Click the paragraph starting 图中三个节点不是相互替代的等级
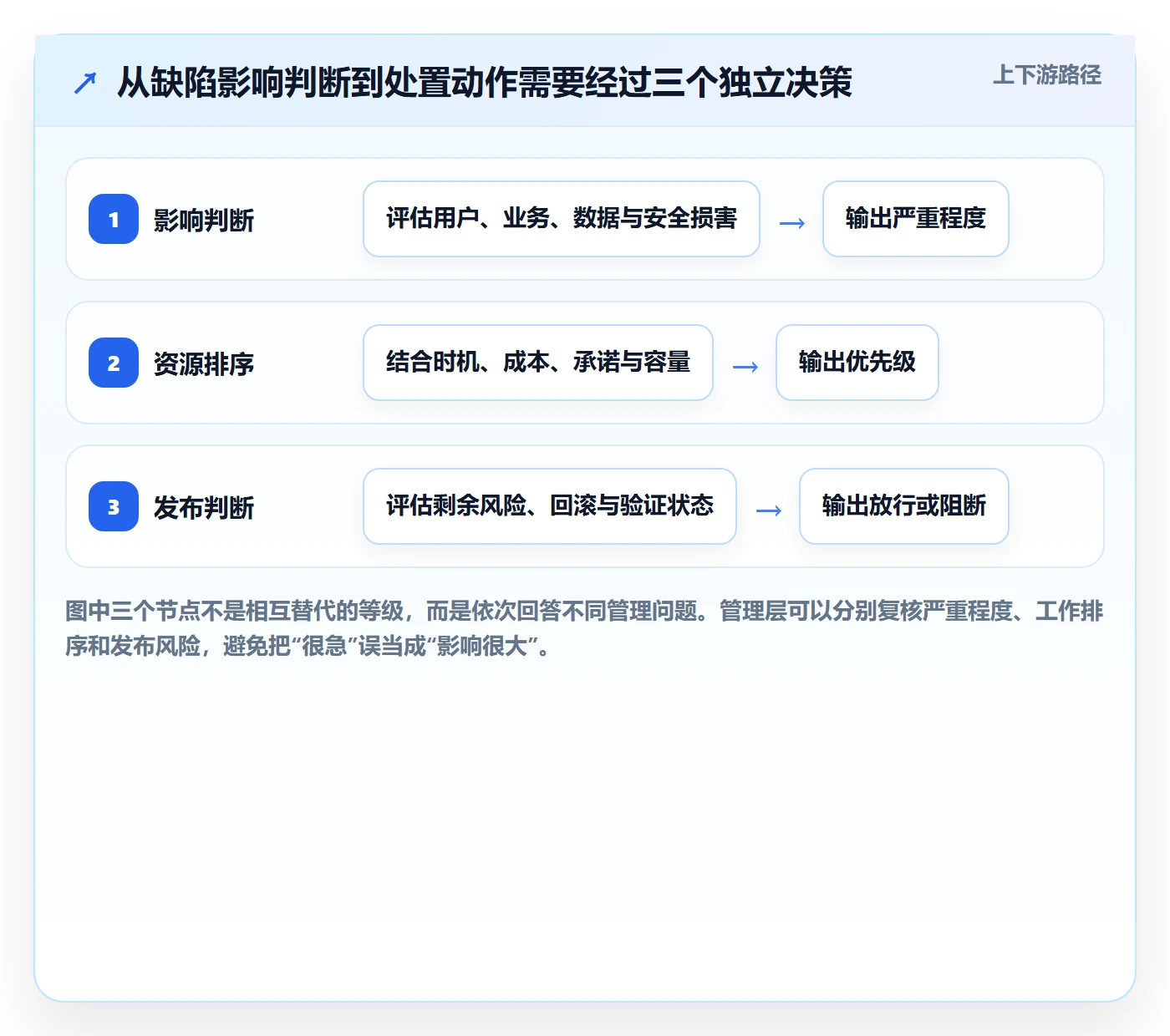Screen dimensions: 1170x1036 [584, 628]
